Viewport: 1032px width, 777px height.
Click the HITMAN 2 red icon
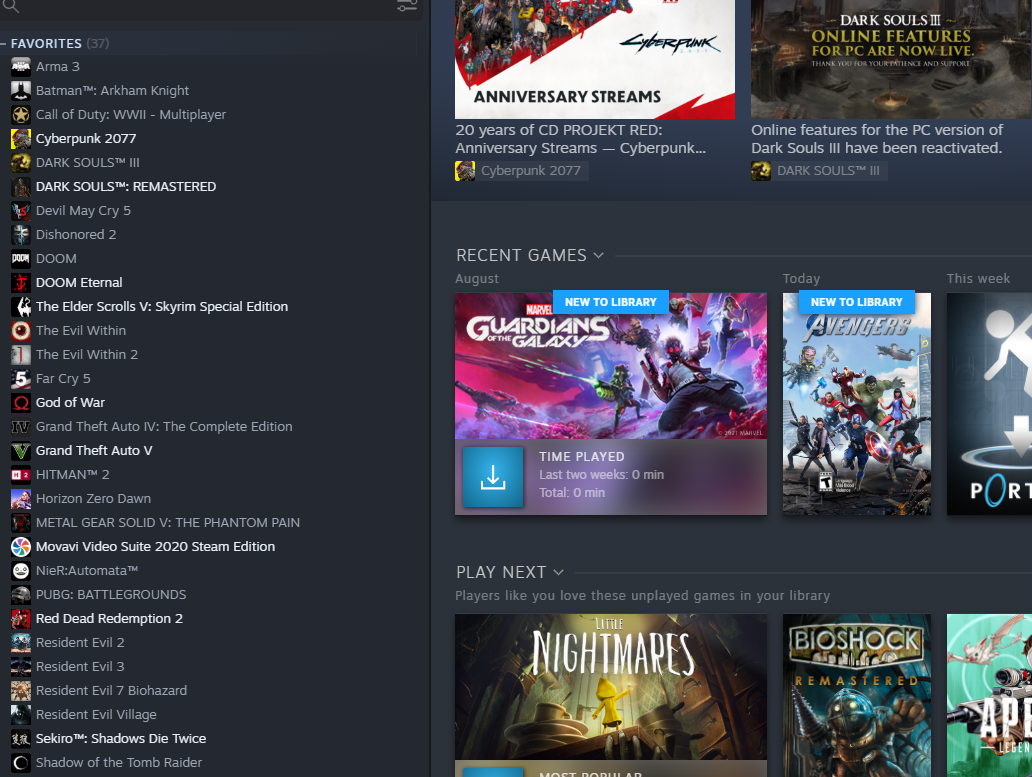pyautogui.click(x=20, y=475)
